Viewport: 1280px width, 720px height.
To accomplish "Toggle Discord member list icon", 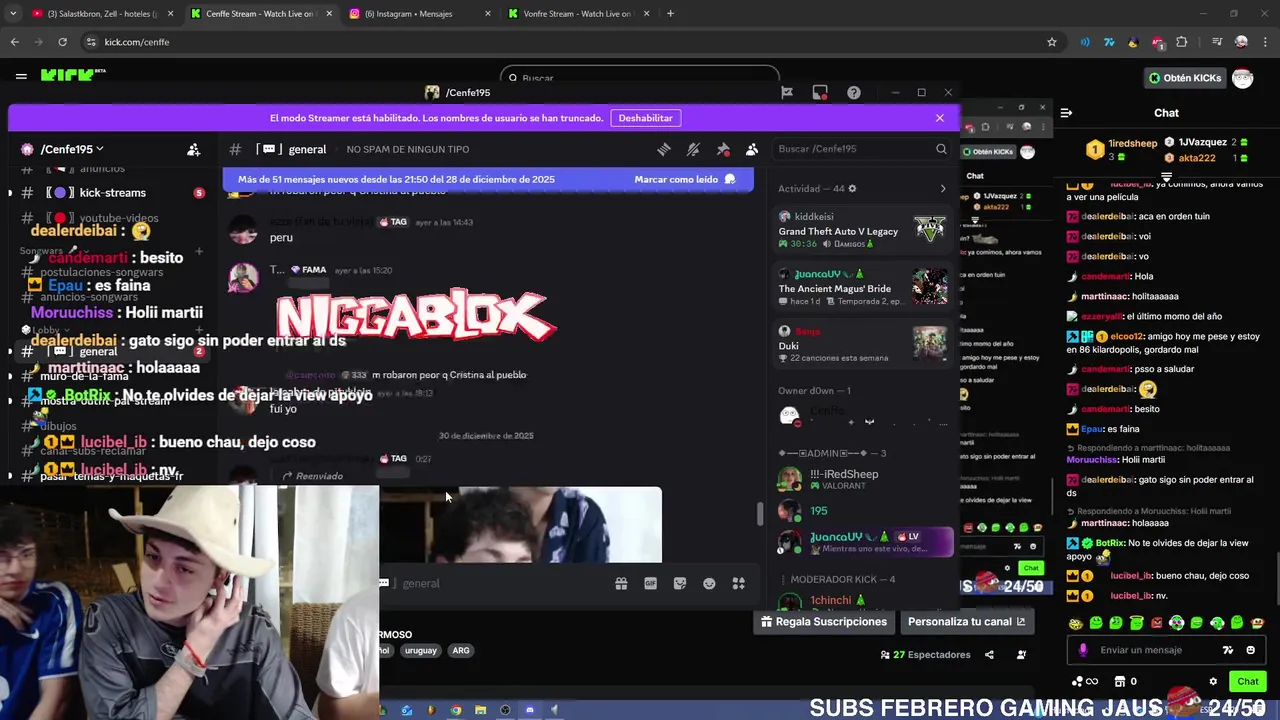I will [x=752, y=149].
